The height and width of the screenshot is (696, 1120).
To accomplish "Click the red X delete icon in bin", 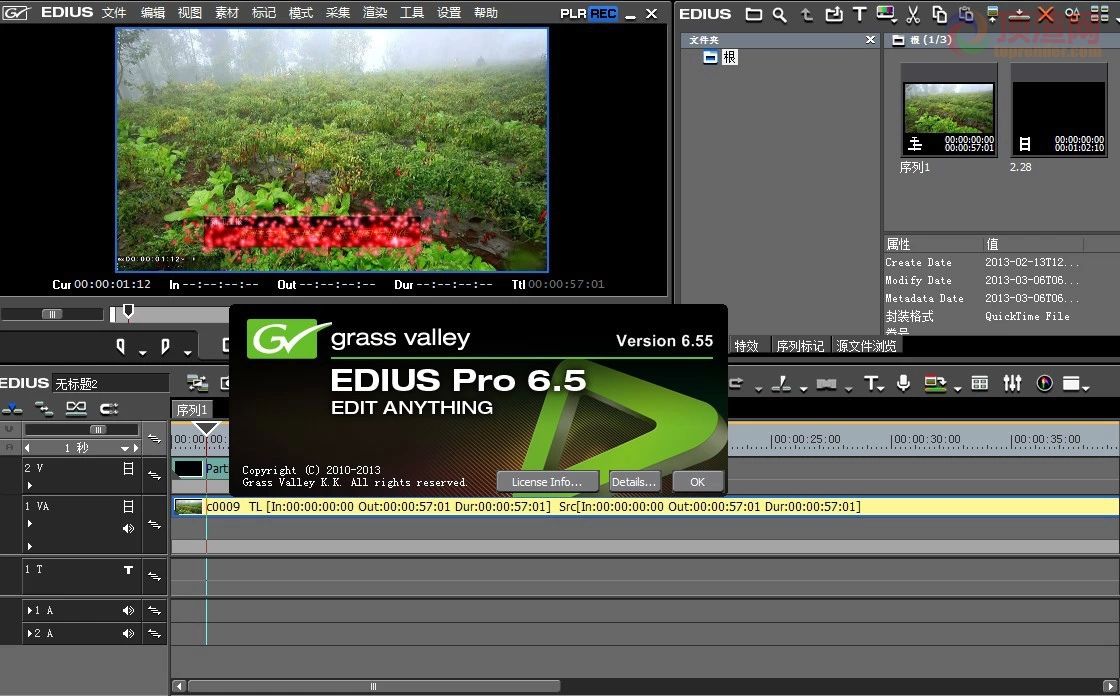I will pos(1045,14).
